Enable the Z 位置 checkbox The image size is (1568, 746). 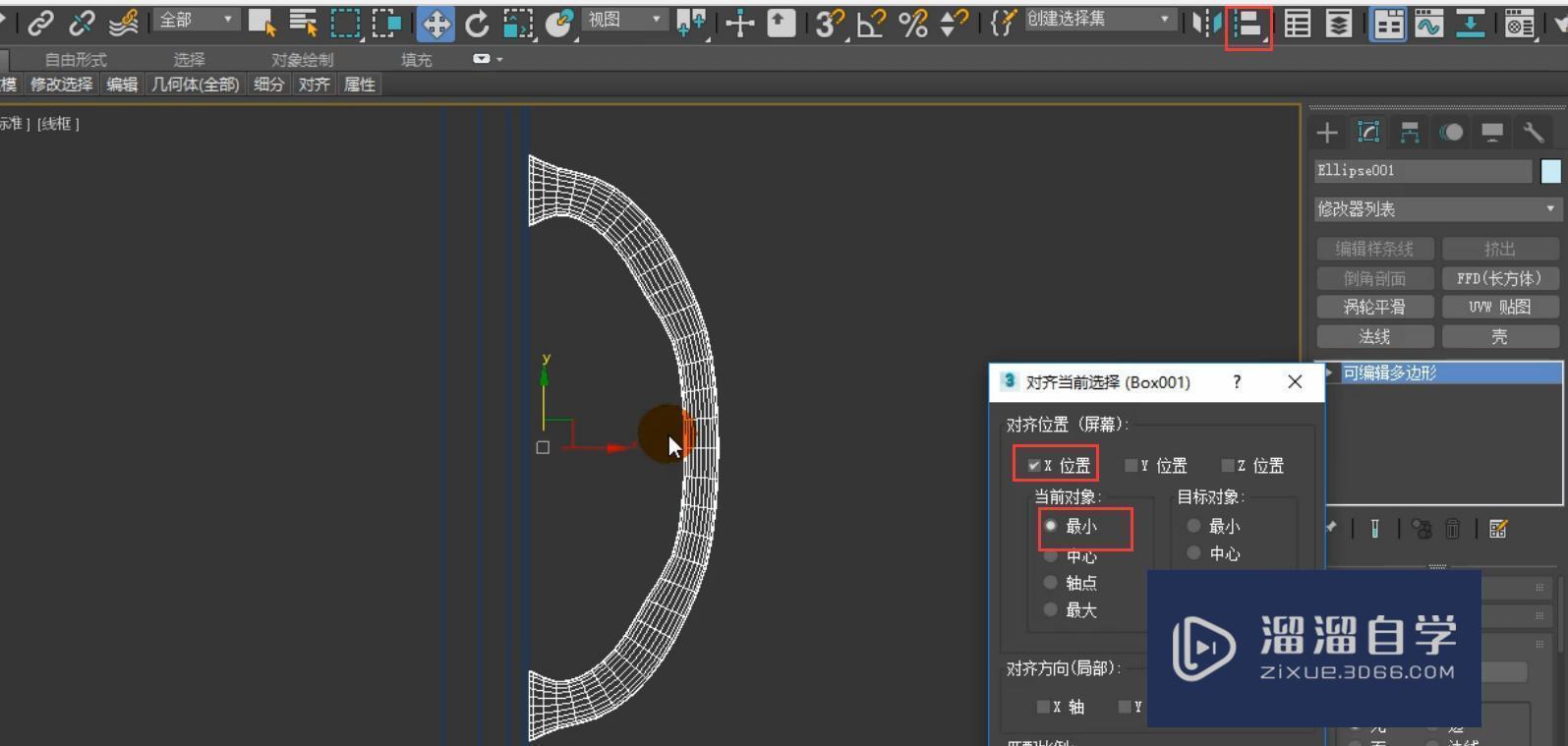tap(1227, 465)
